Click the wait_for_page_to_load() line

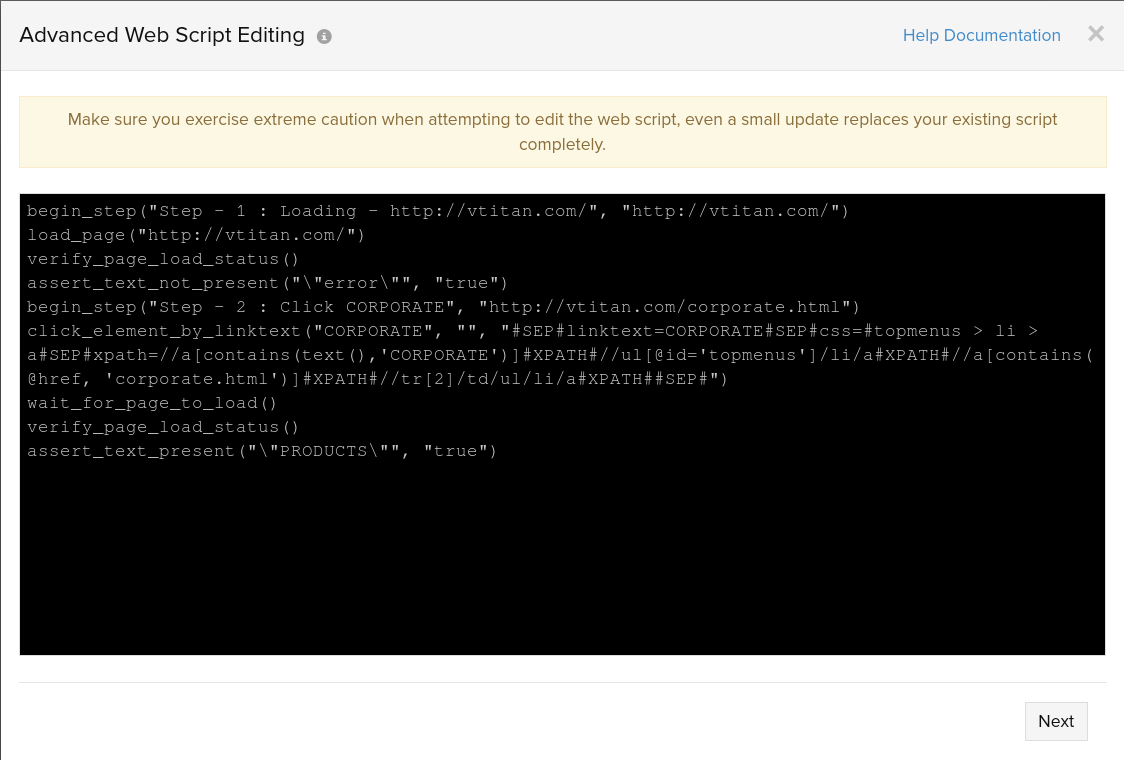click(152, 403)
